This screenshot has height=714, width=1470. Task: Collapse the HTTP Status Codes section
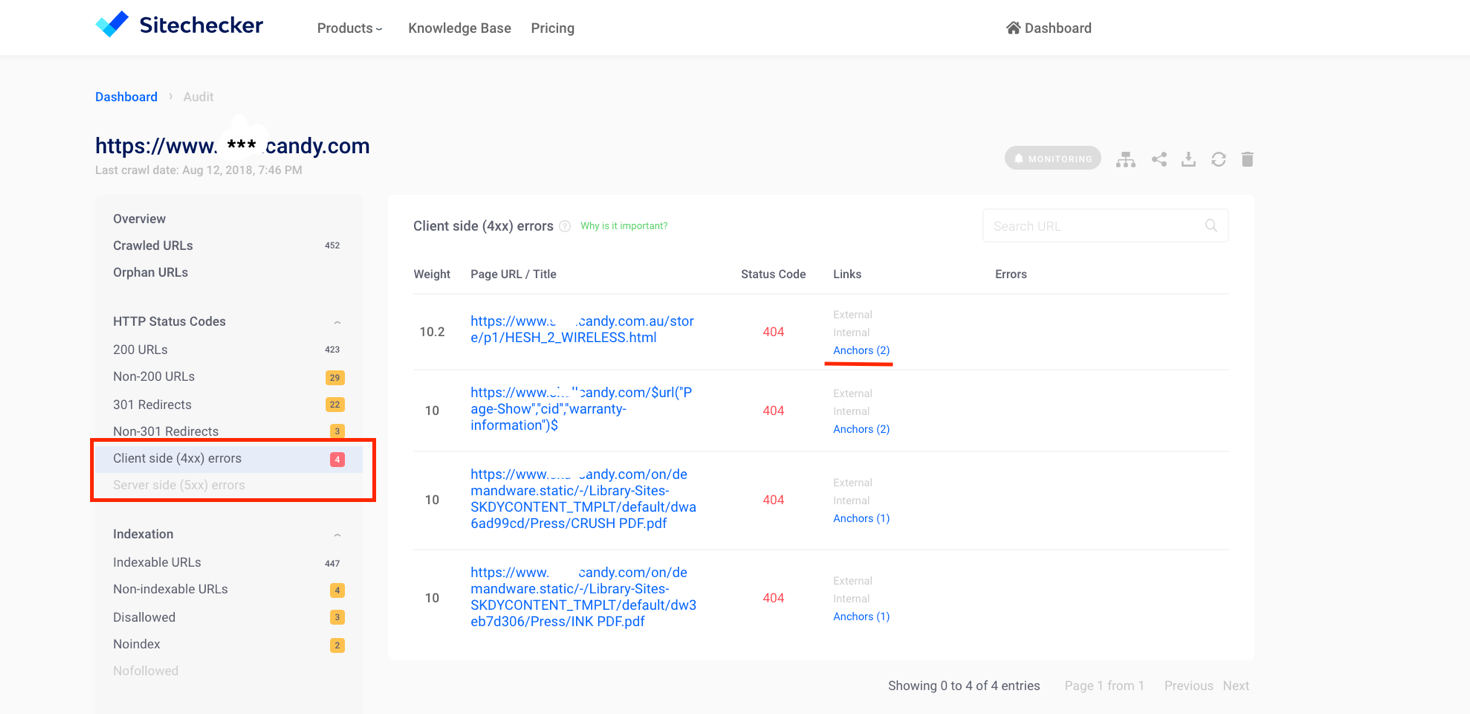pyautogui.click(x=337, y=322)
